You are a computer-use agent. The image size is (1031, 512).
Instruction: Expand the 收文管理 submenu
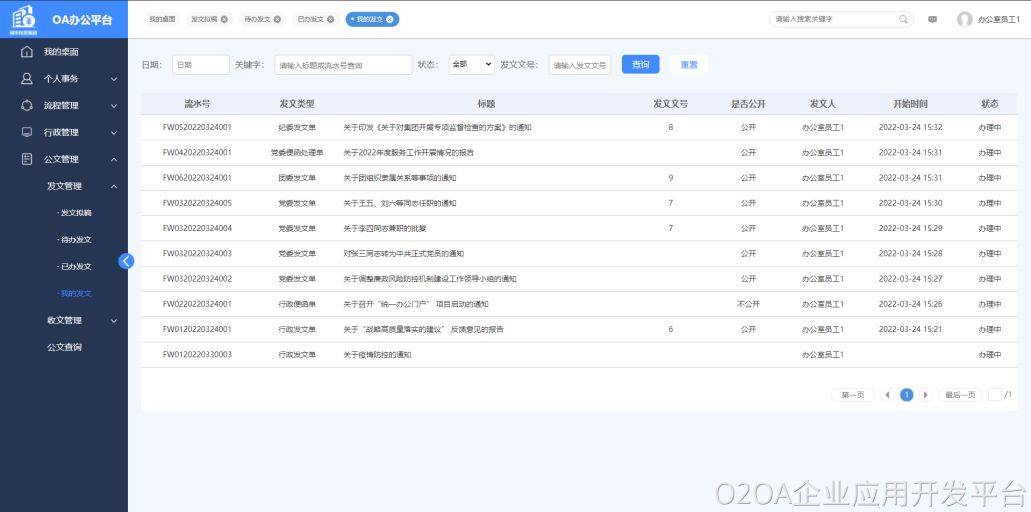click(114, 321)
